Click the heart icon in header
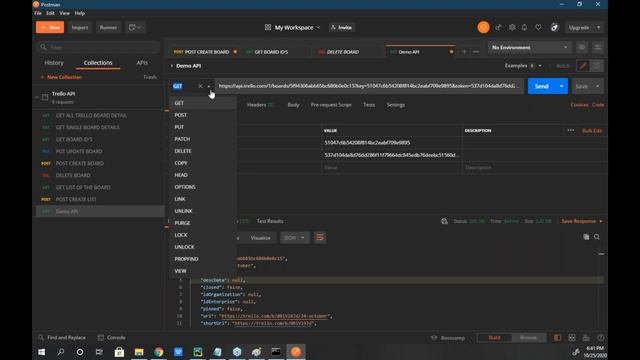Screen dimensions: 640x360 pyautogui.click(x=538, y=27)
